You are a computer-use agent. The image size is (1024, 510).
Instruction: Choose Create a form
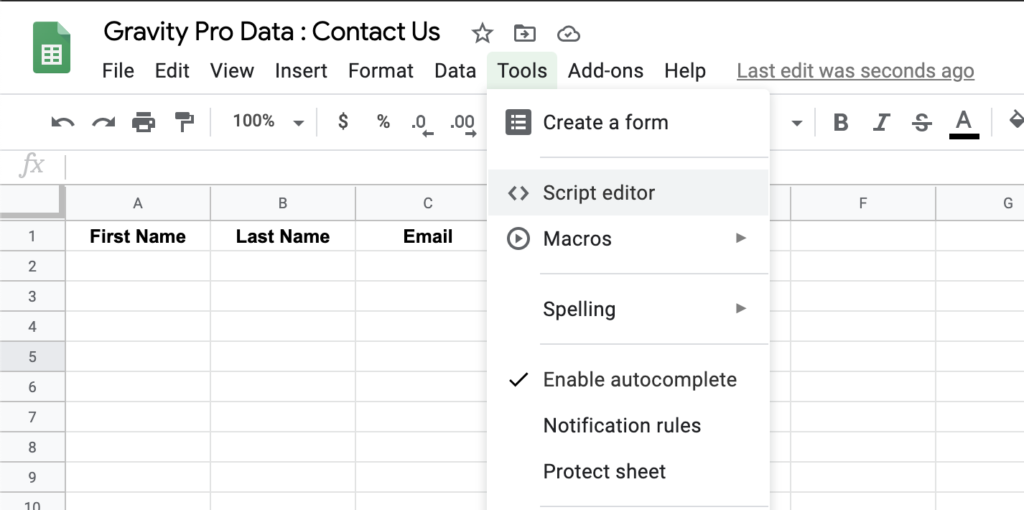628,122
